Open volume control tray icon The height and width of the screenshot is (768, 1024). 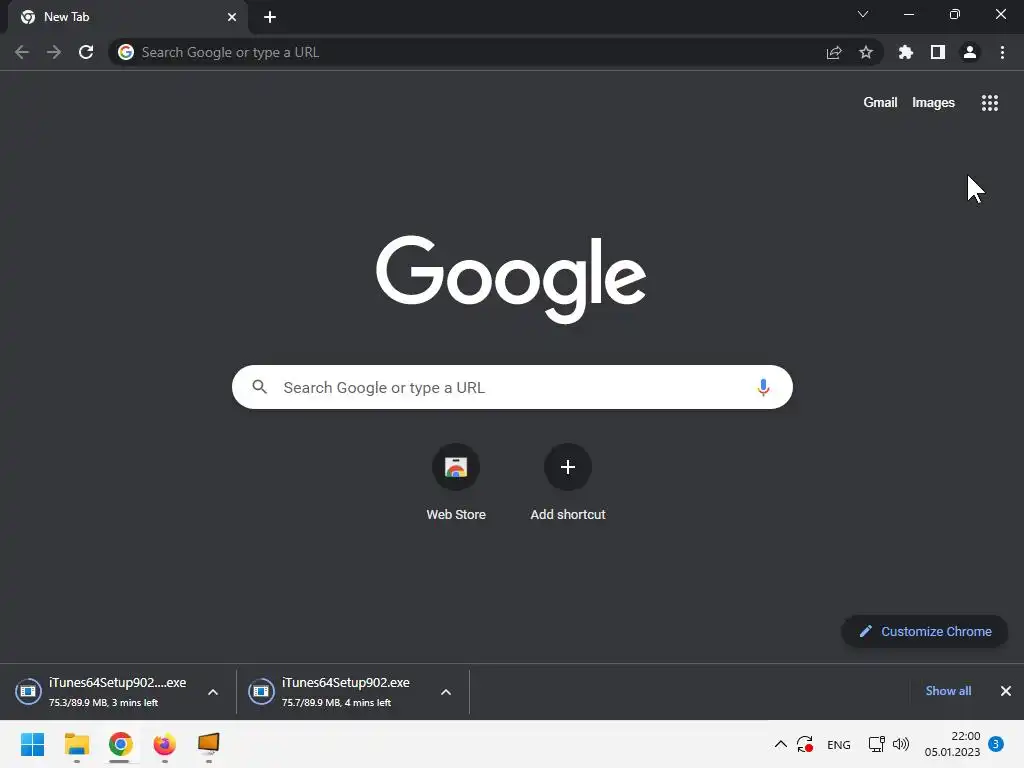tap(901, 744)
